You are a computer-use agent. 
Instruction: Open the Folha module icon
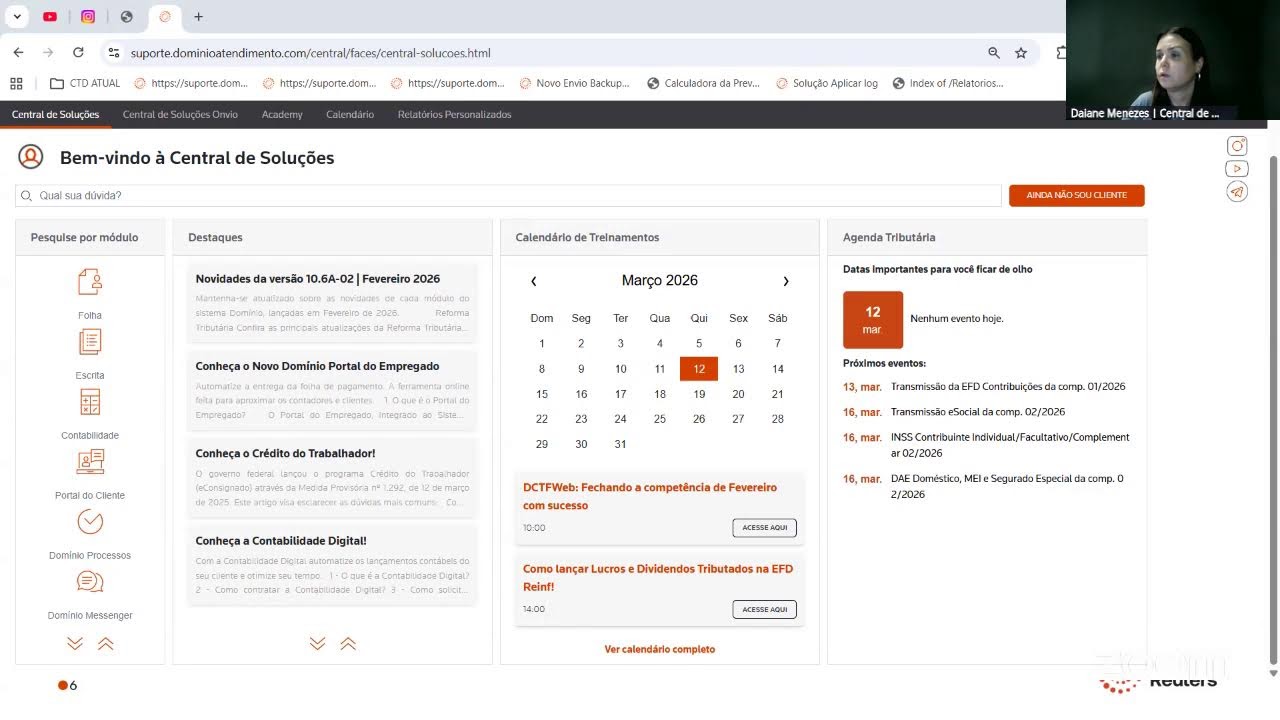coord(90,282)
